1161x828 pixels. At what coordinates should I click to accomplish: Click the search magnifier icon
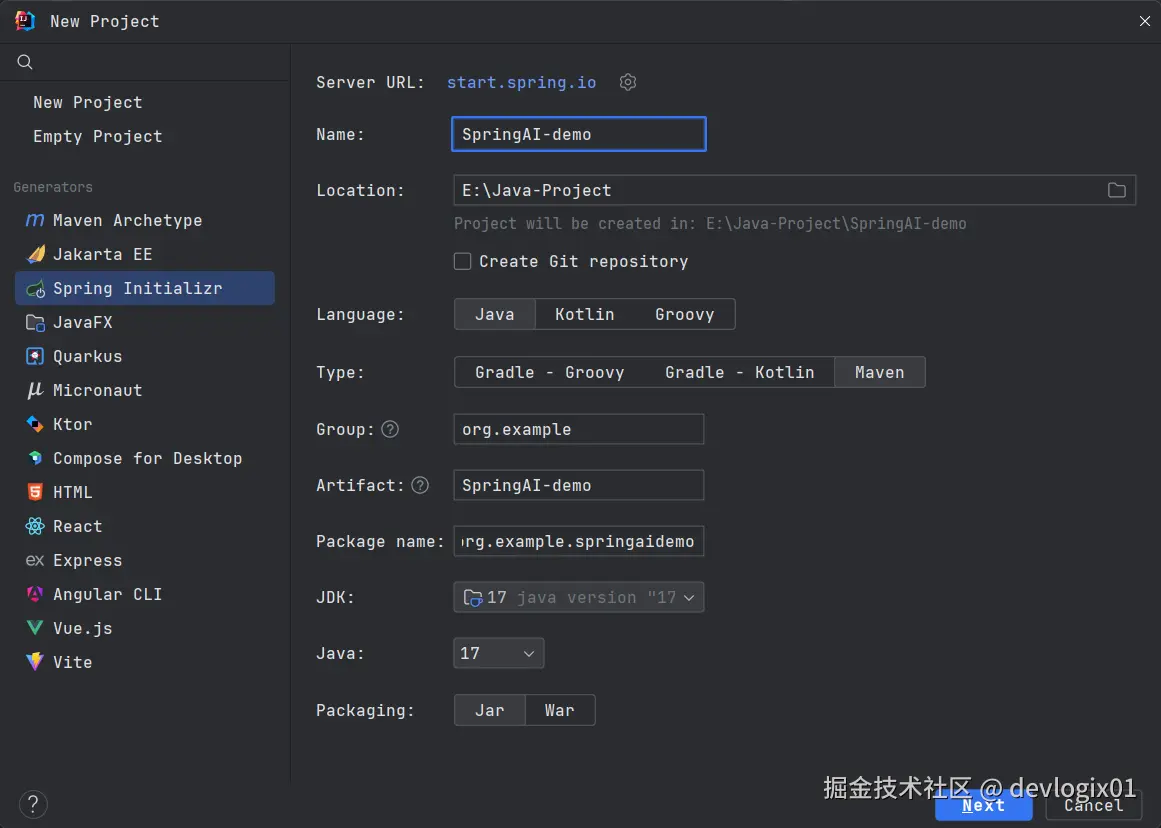pos(24,62)
